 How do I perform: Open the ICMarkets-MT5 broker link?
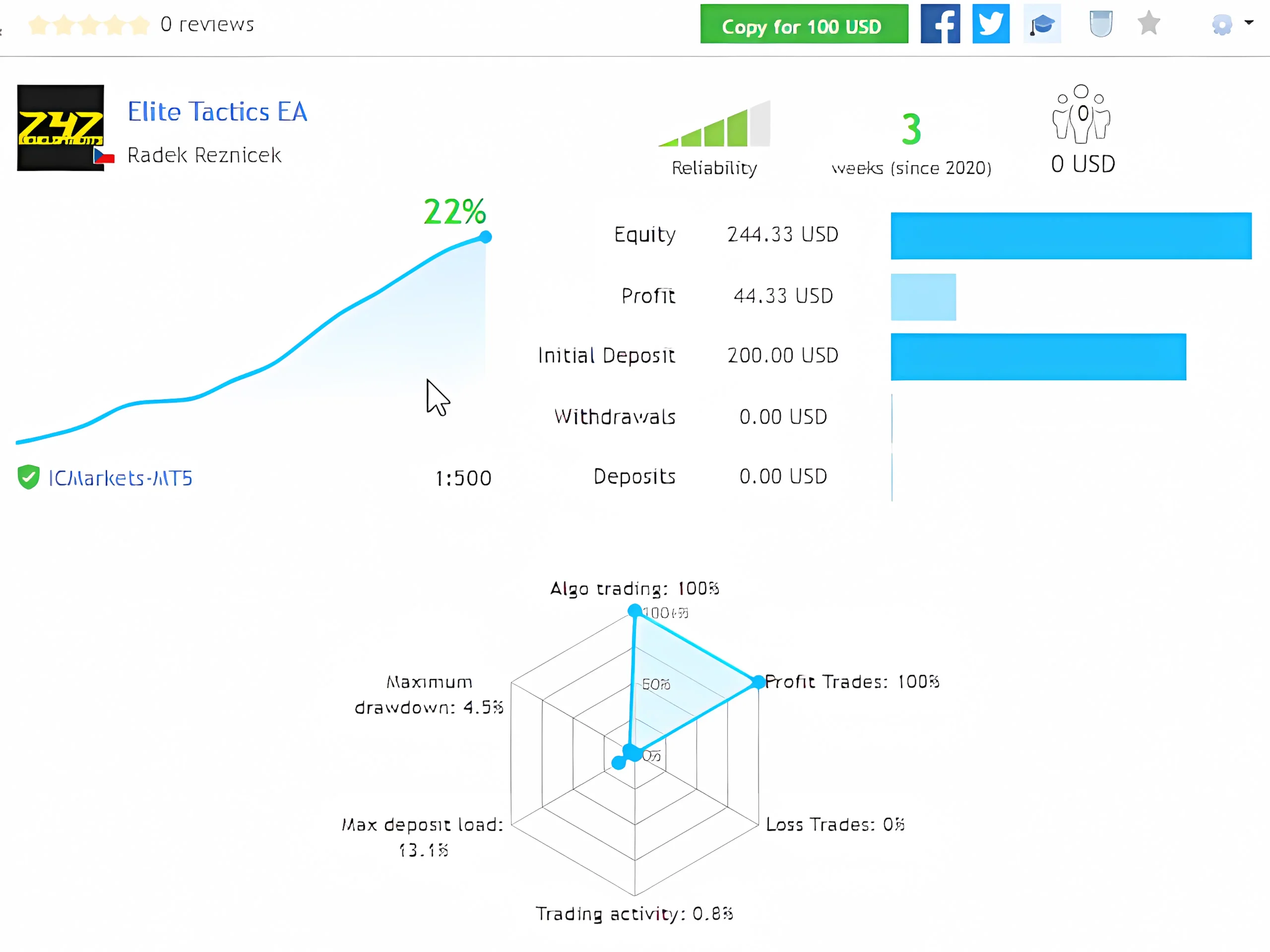121,478
